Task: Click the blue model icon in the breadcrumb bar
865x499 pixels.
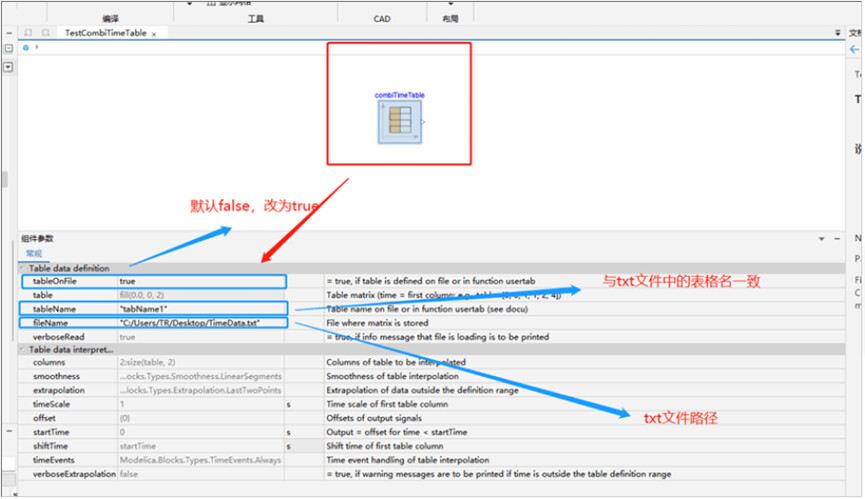Action: click(26, 47)
